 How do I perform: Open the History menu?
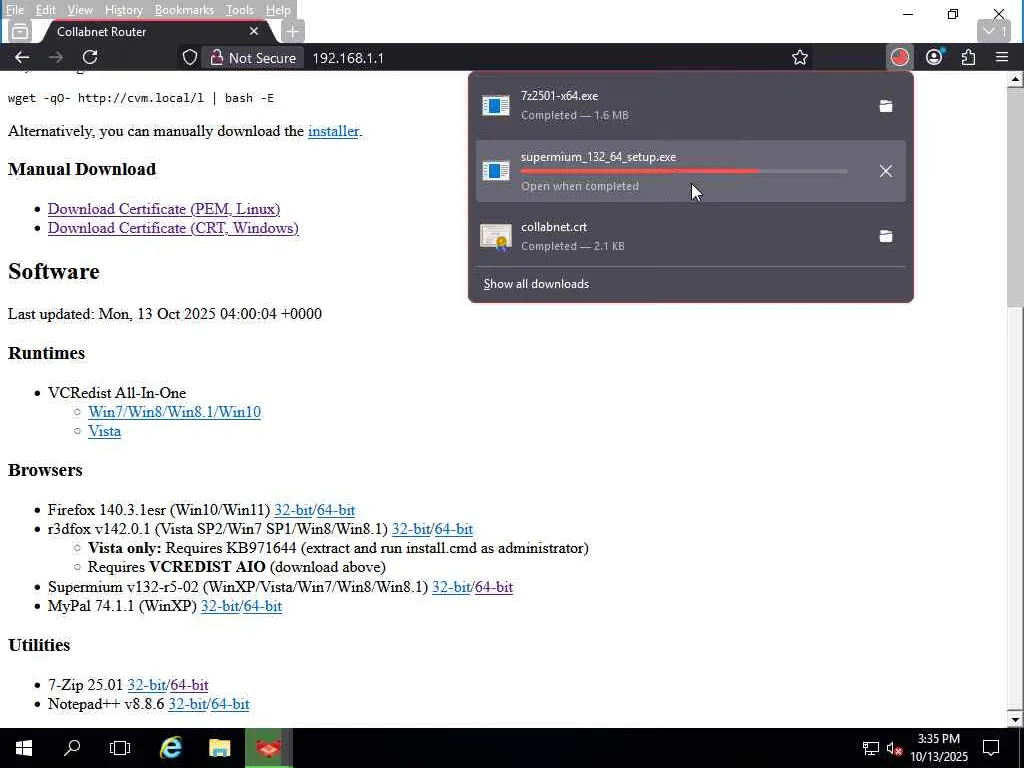pos(123,10)
